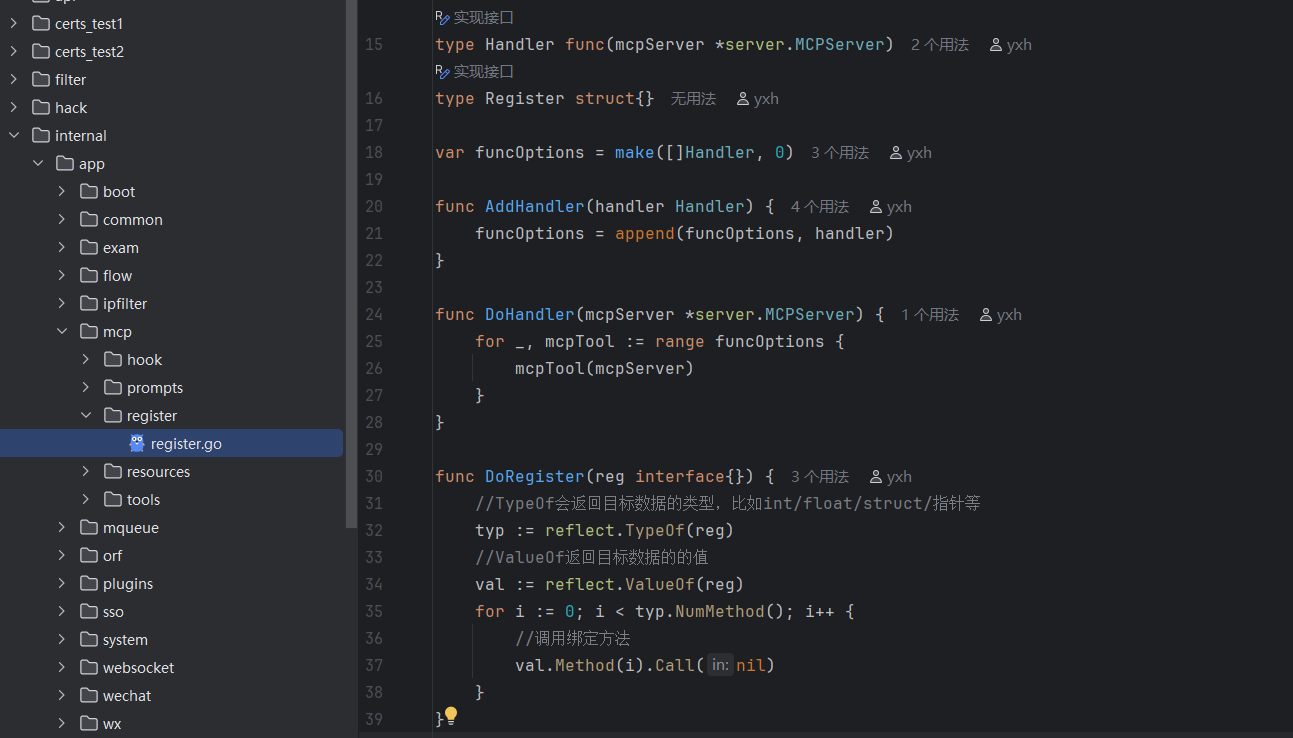Click the 'in:' parameter hint on line 37
The width and height of the screenshot is (1293, 738).
coord(720,665)
